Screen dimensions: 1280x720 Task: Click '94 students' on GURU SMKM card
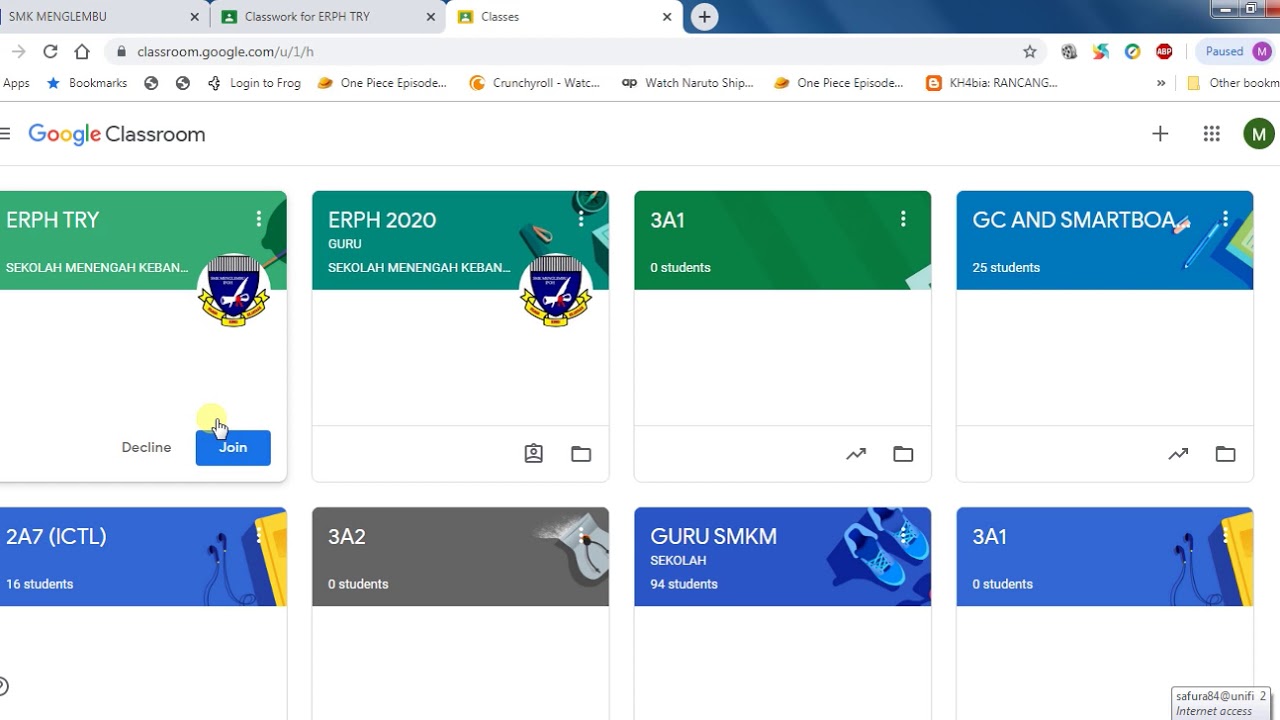(684, 584)
